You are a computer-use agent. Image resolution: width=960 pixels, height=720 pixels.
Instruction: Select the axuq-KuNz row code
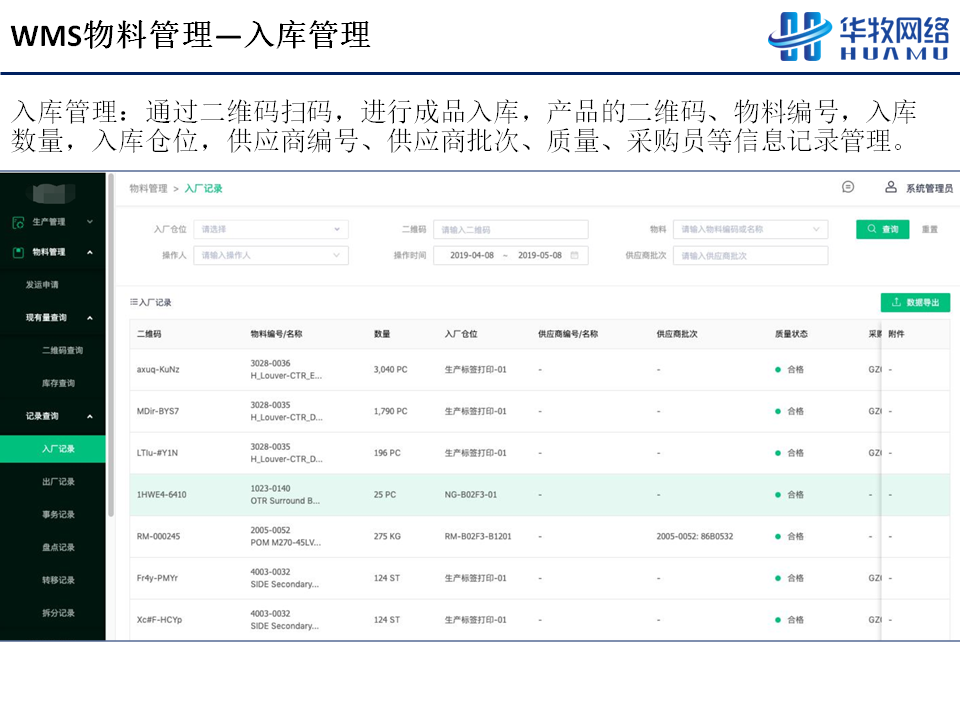[158, 370]
